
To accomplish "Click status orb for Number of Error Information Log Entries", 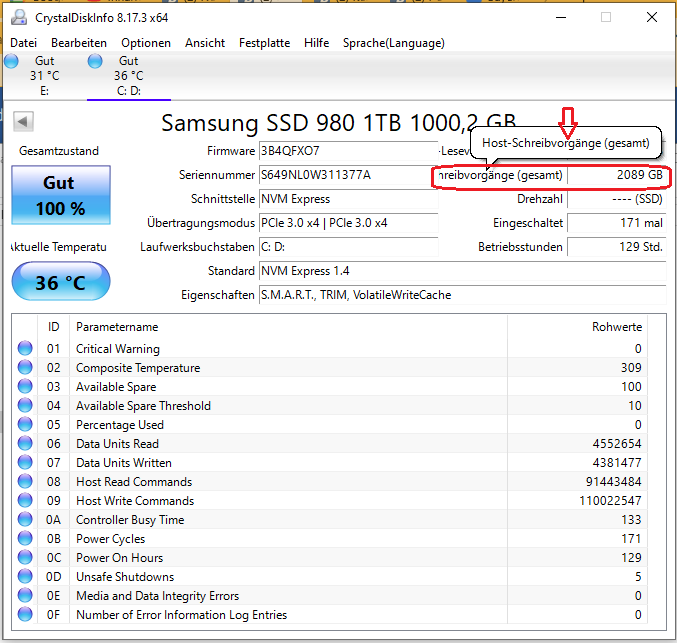I will click(x=25, y=614).
